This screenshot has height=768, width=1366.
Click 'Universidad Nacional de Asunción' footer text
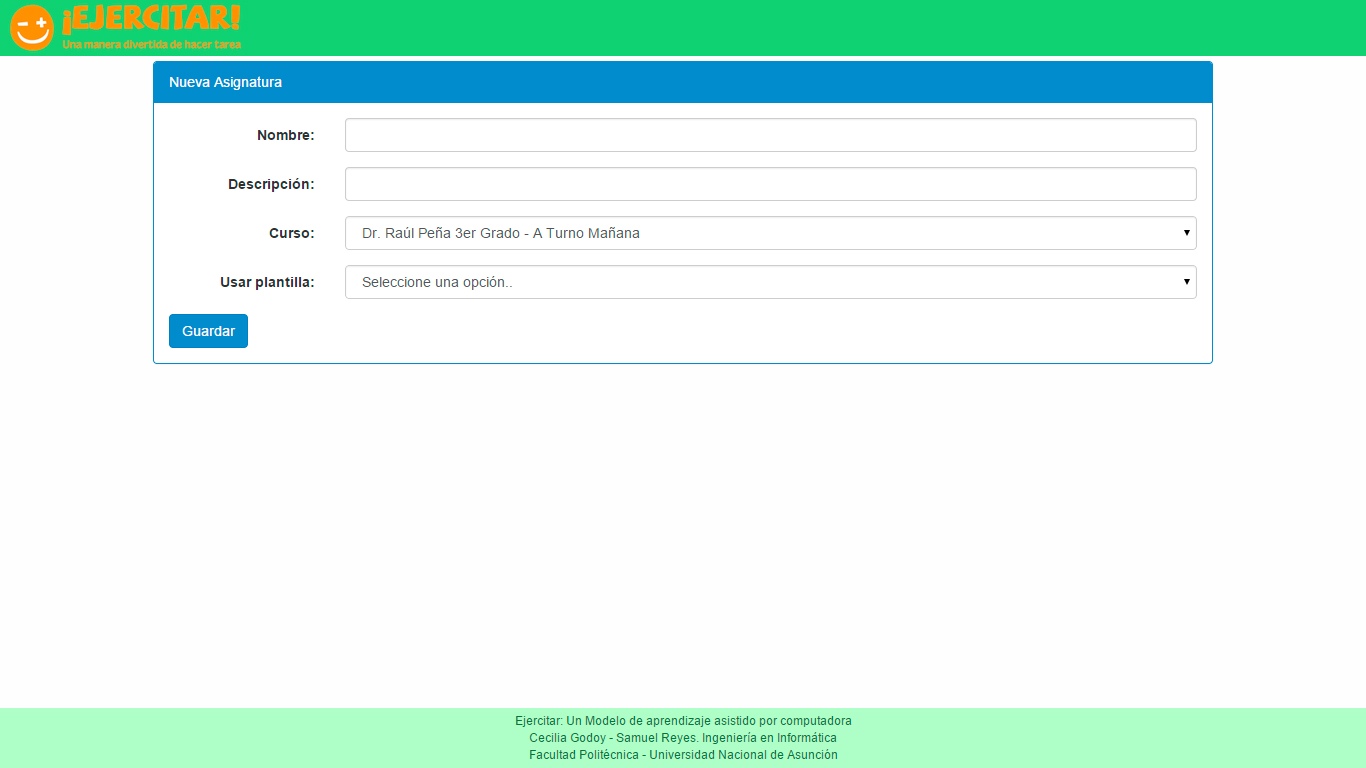point(743,755)
